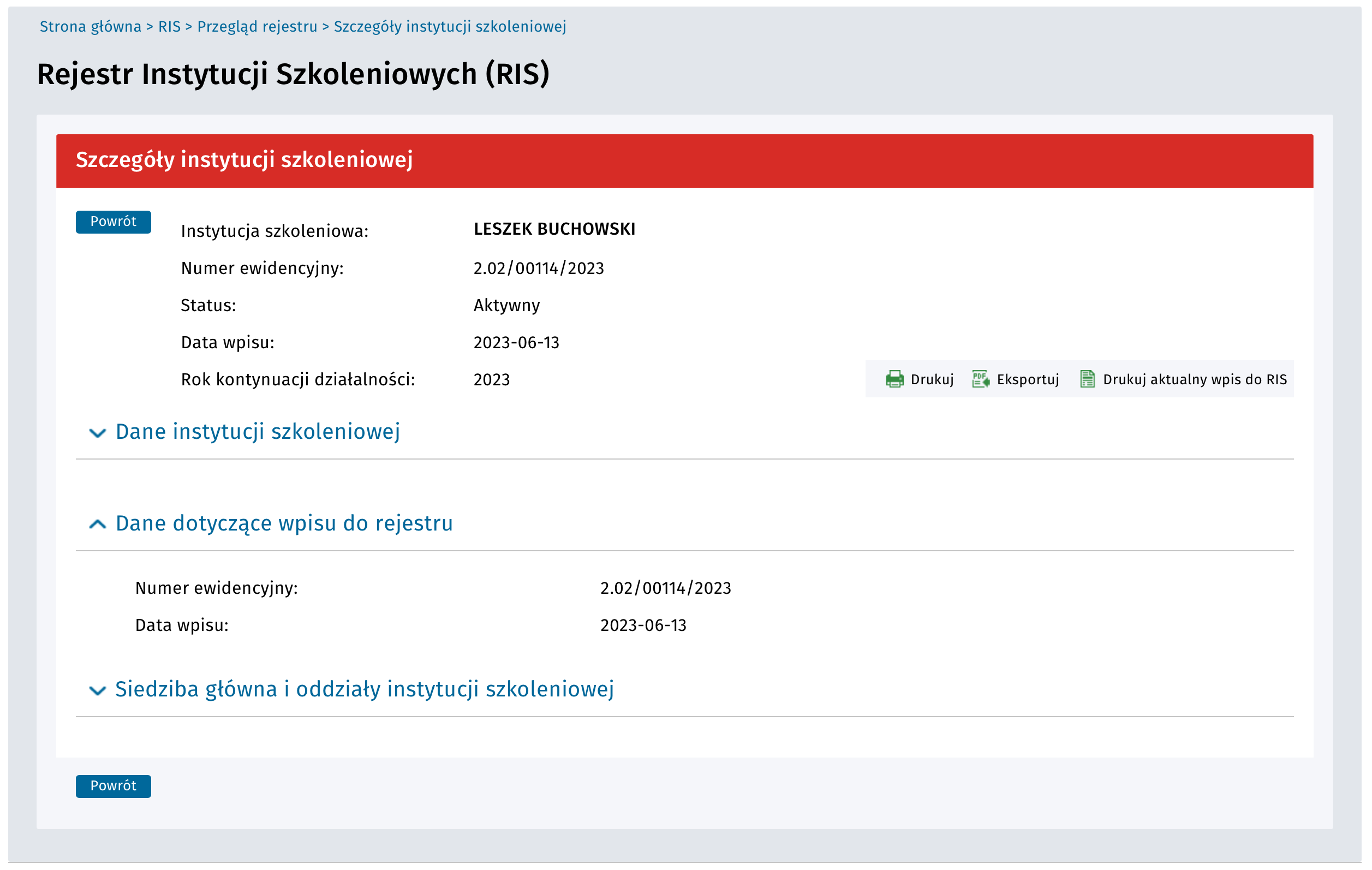The image size is (1372, 870).
Task: Click the status value Aktywny
Action: 506,306
